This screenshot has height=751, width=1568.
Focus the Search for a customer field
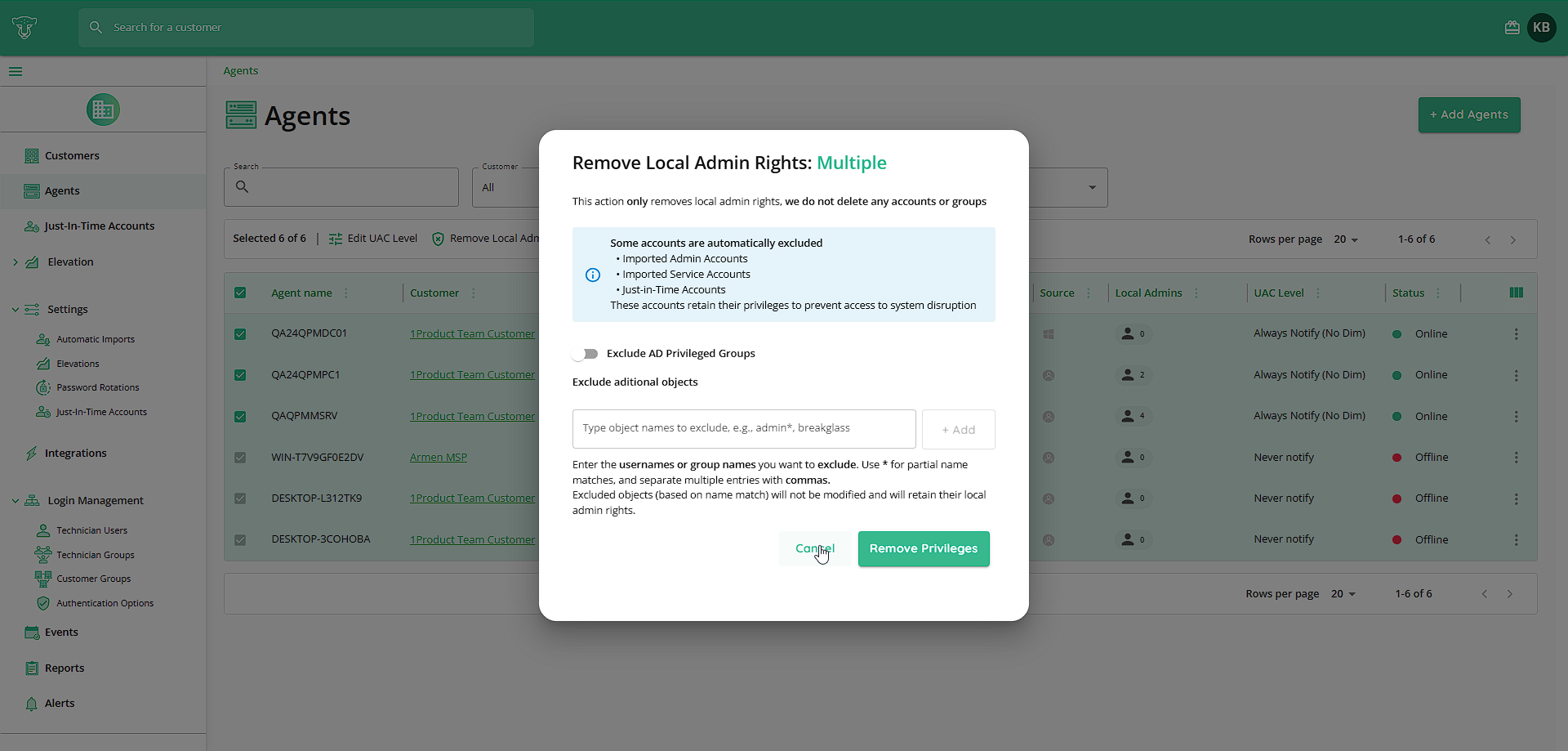306,28
